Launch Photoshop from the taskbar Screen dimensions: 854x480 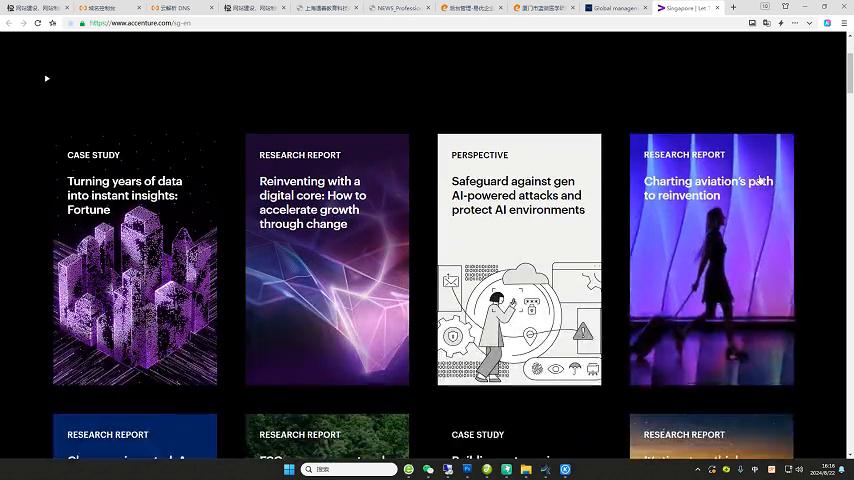click(x=467, y=469)
